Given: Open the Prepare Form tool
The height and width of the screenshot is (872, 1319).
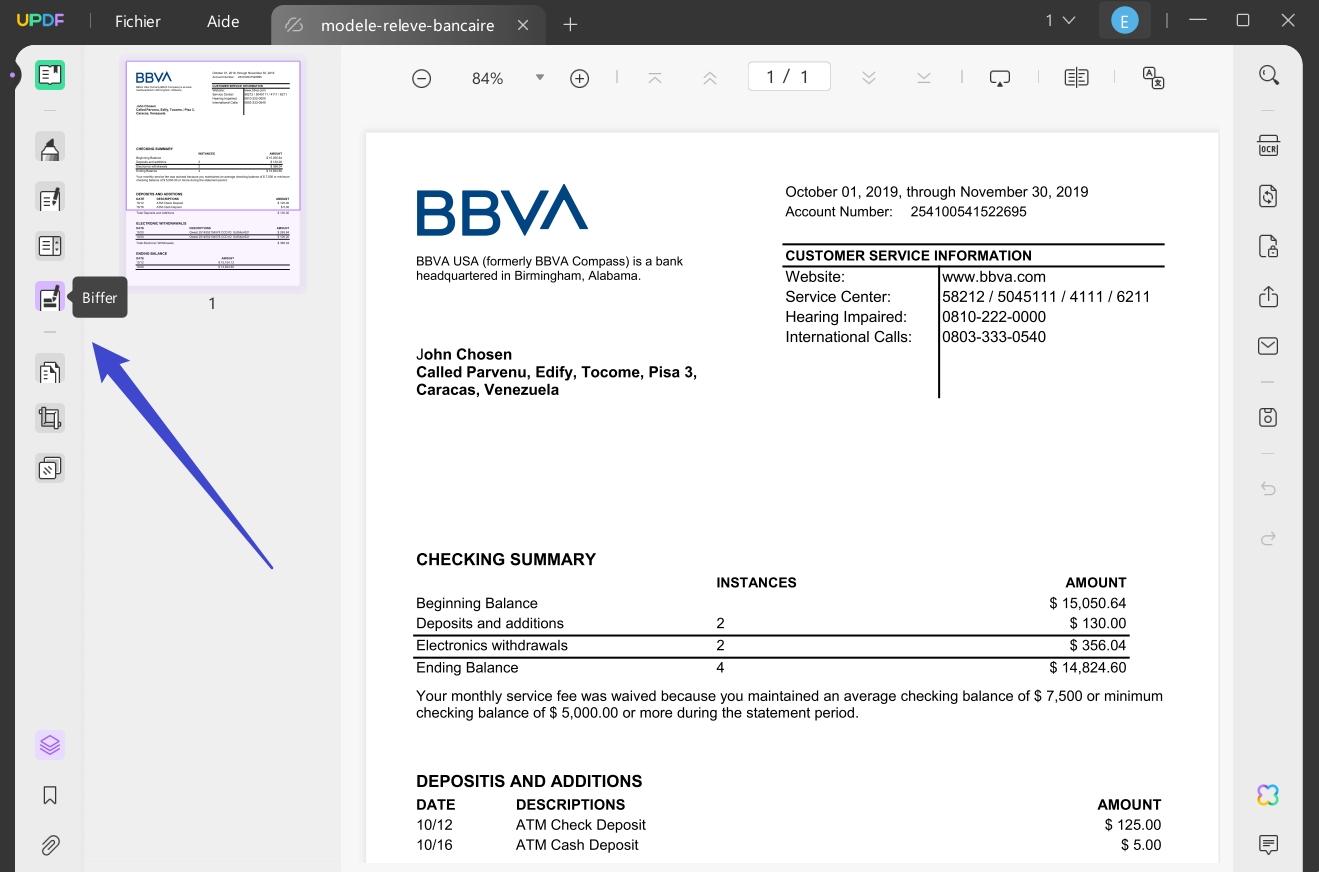Looking at the screenshot, I should pos(50,246).
